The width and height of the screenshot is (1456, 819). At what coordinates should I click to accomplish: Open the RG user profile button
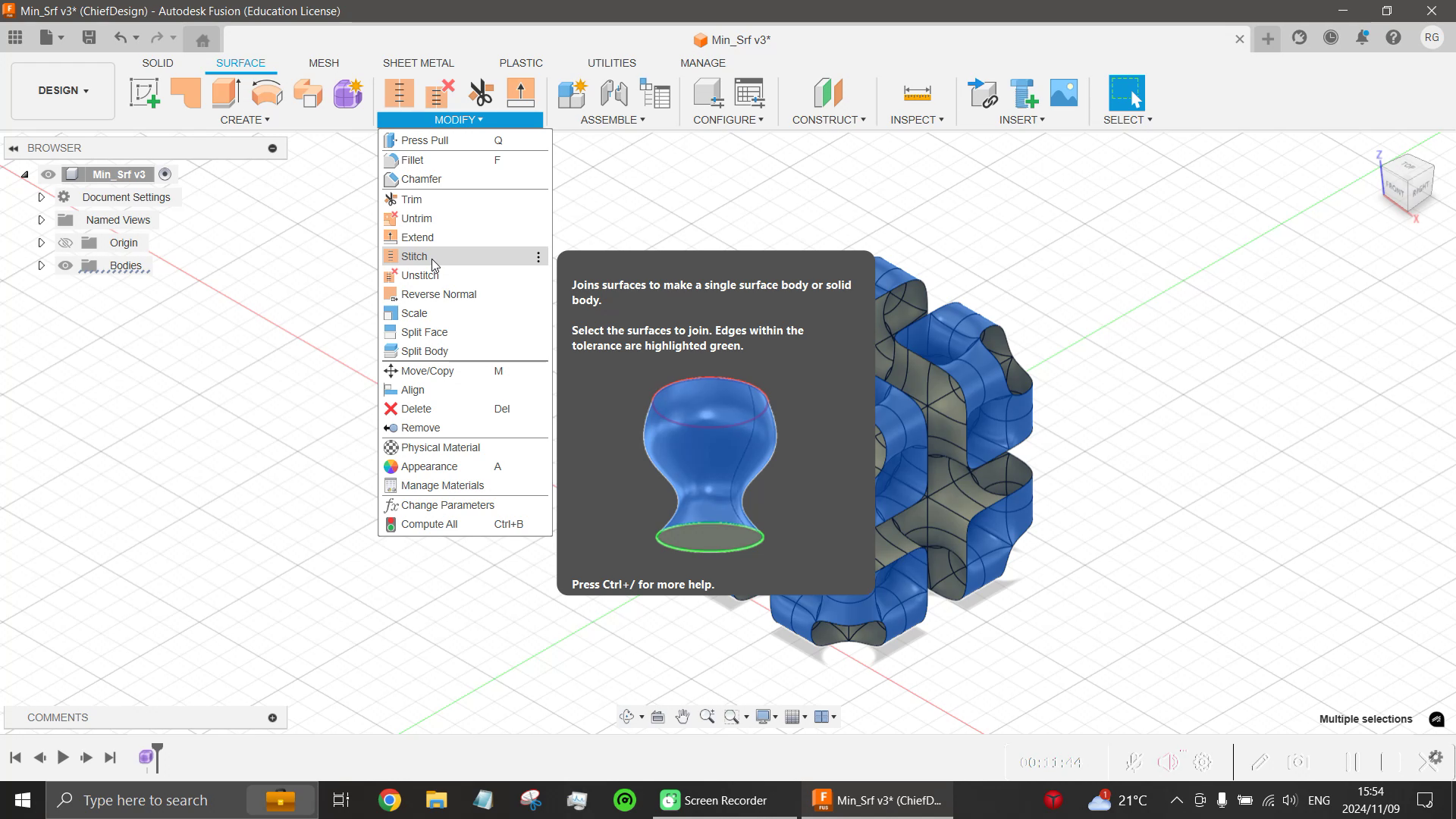[1432, 37]
